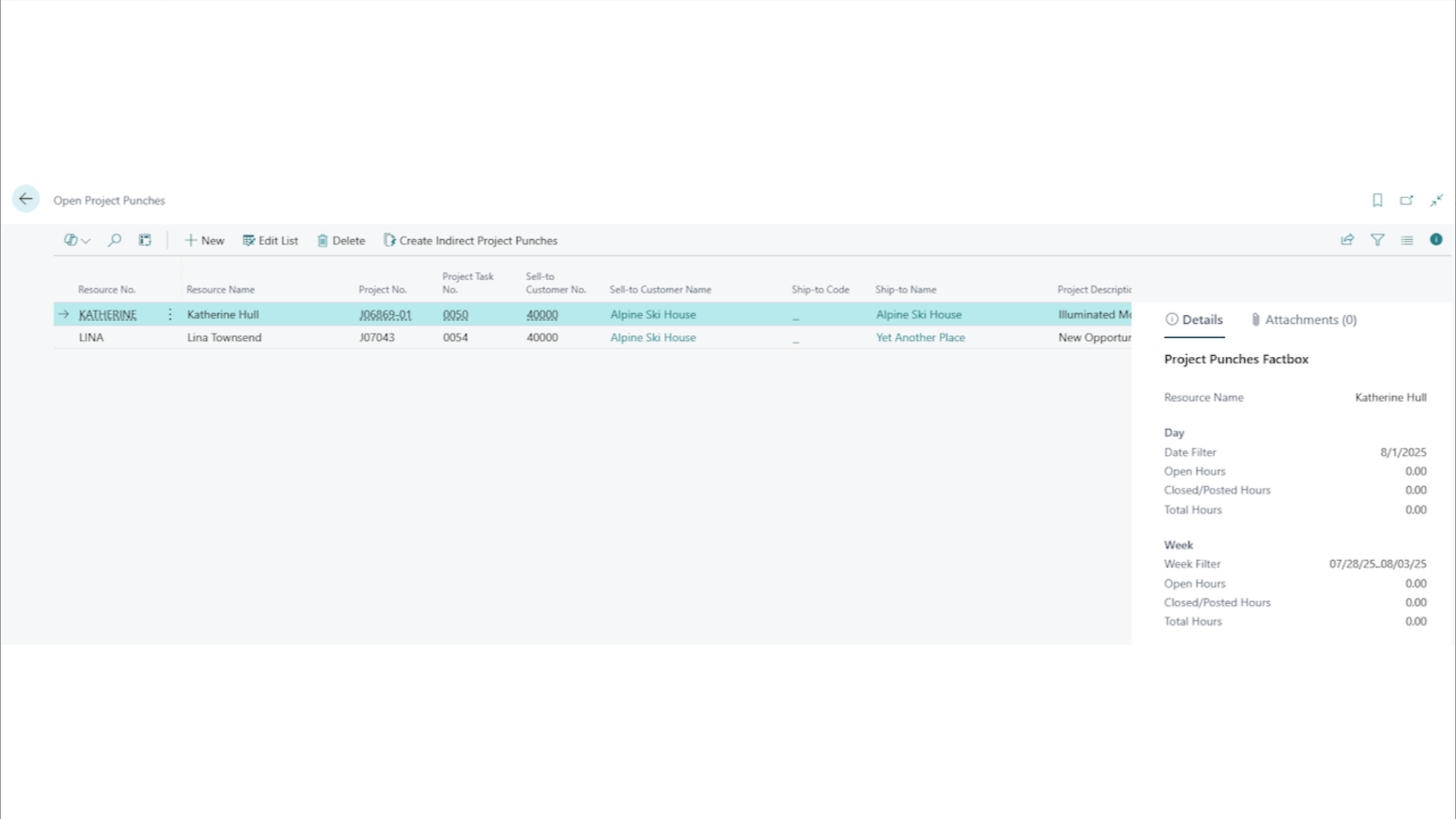Select the Details tab in FactBox
Image resolution: width=1456 pixels, height=819 pixels.
click(x=1194, y=319)
